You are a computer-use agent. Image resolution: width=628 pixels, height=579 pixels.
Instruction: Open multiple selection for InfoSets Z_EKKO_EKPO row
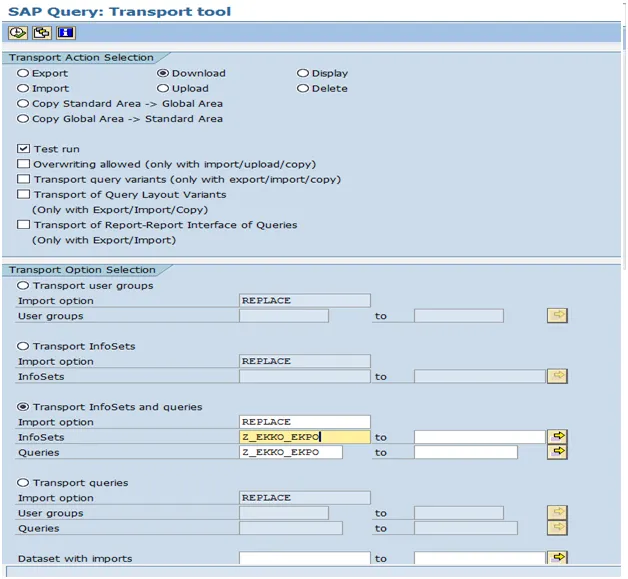(x=557, y=436)
